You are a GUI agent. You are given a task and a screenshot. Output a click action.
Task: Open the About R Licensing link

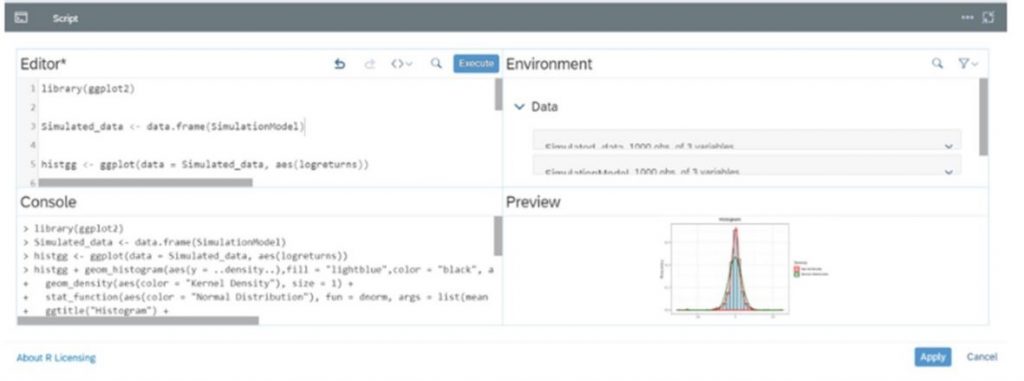(56, 357)
